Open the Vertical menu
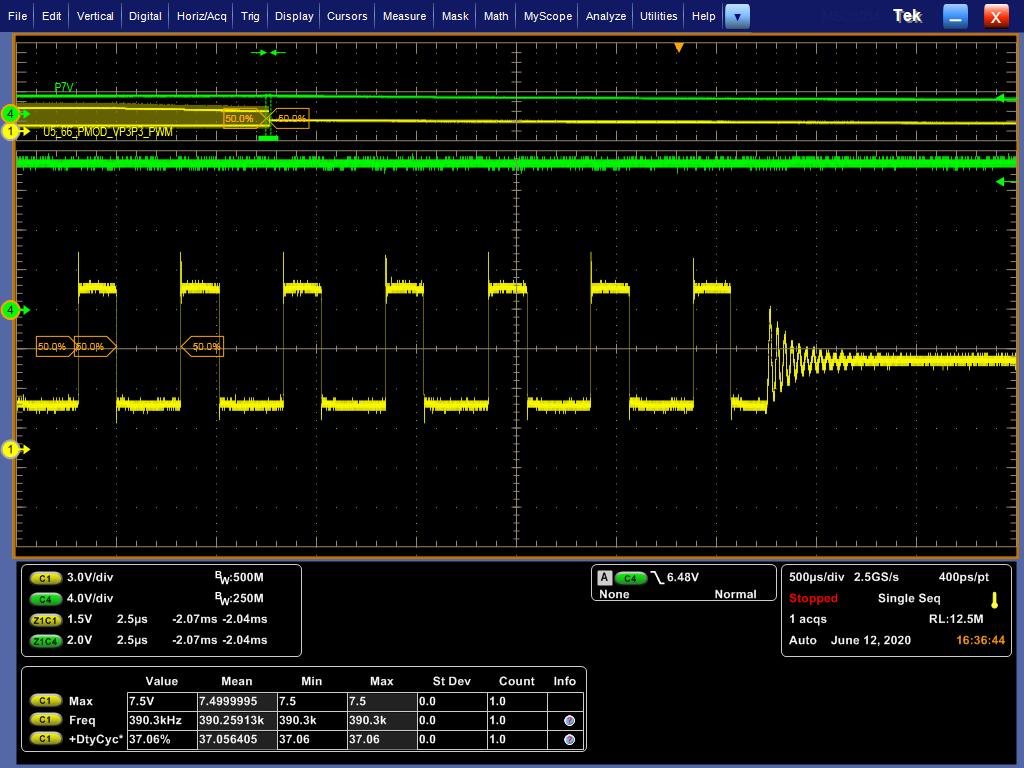This screenshot has width=1024, height=768. click(95, 16)
